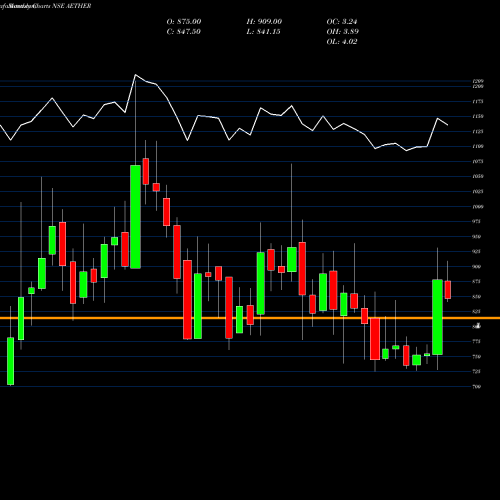500x500 pixels.
Task: Click the open price value O: 875.00
Action: click(x=184, y=22)
